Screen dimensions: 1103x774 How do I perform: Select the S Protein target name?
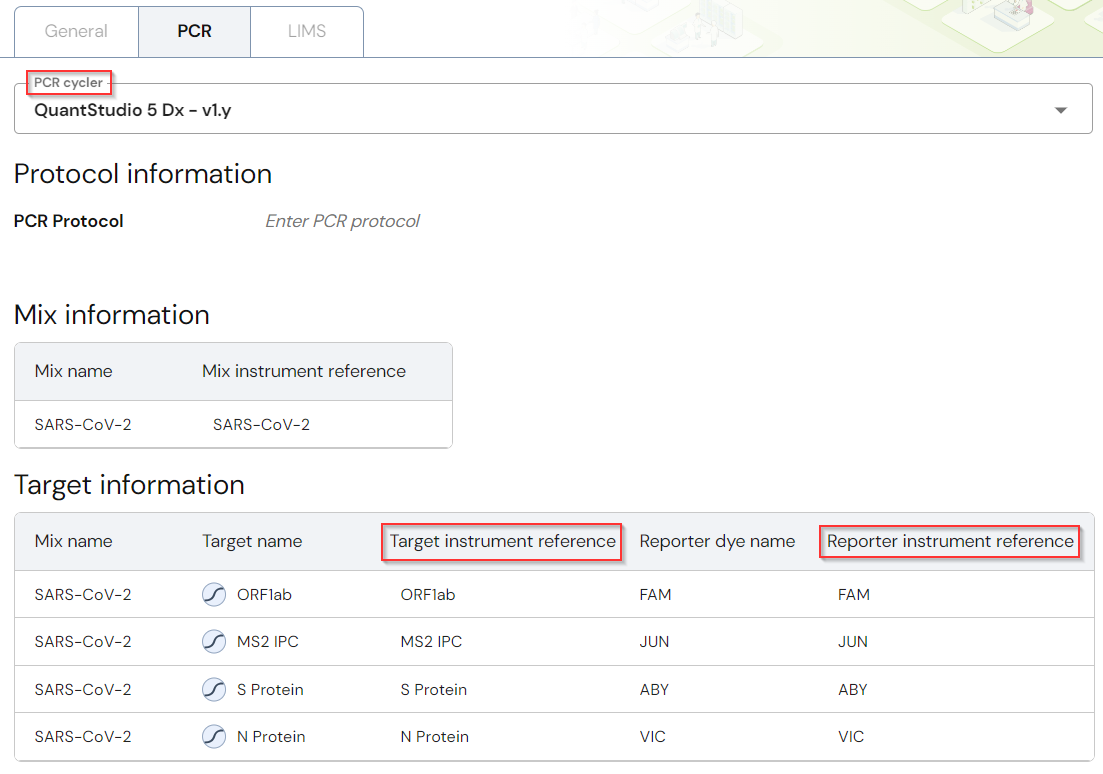[270, 690]
